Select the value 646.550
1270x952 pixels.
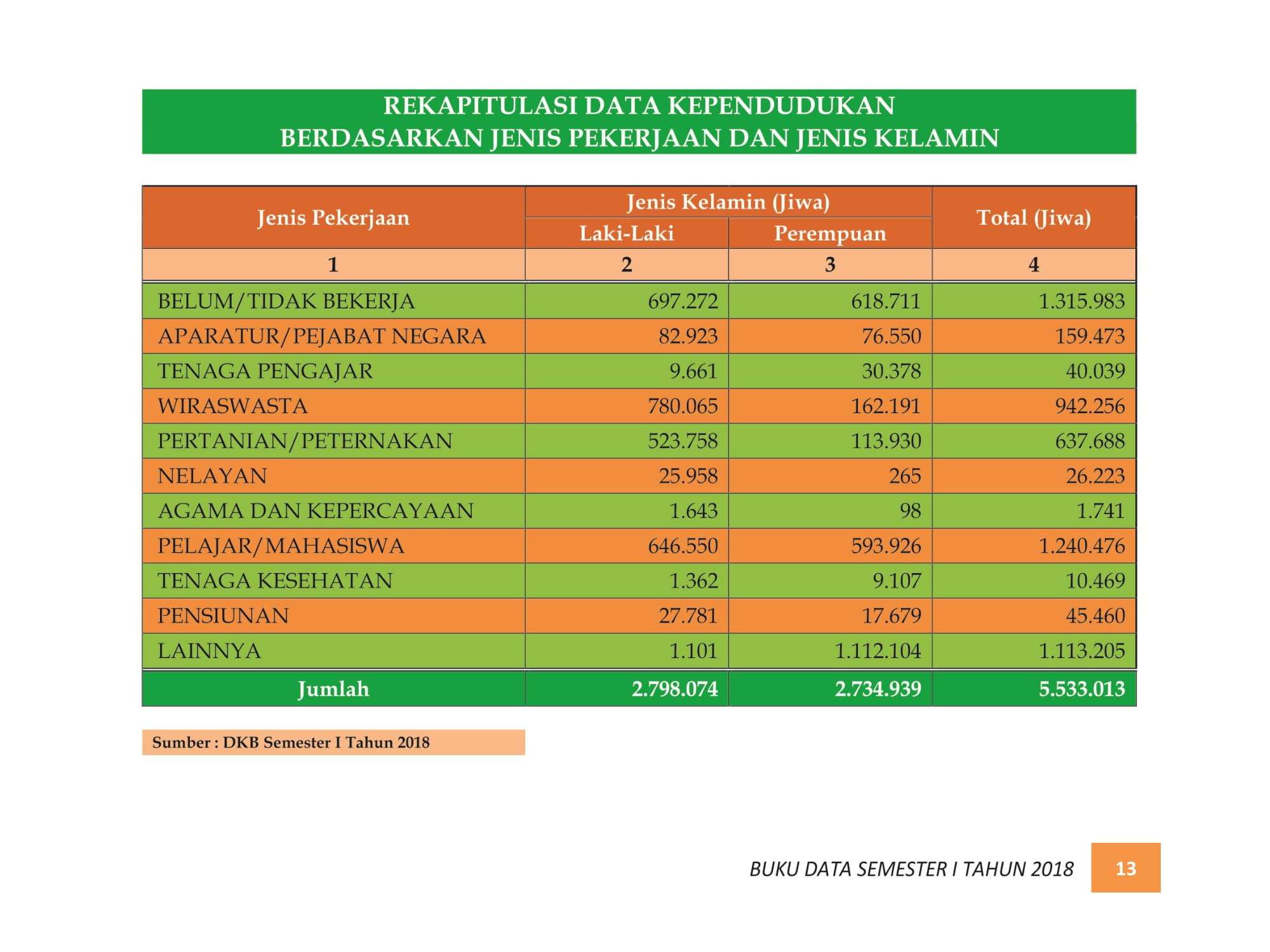pyautogui.click(x=683, y=546)
